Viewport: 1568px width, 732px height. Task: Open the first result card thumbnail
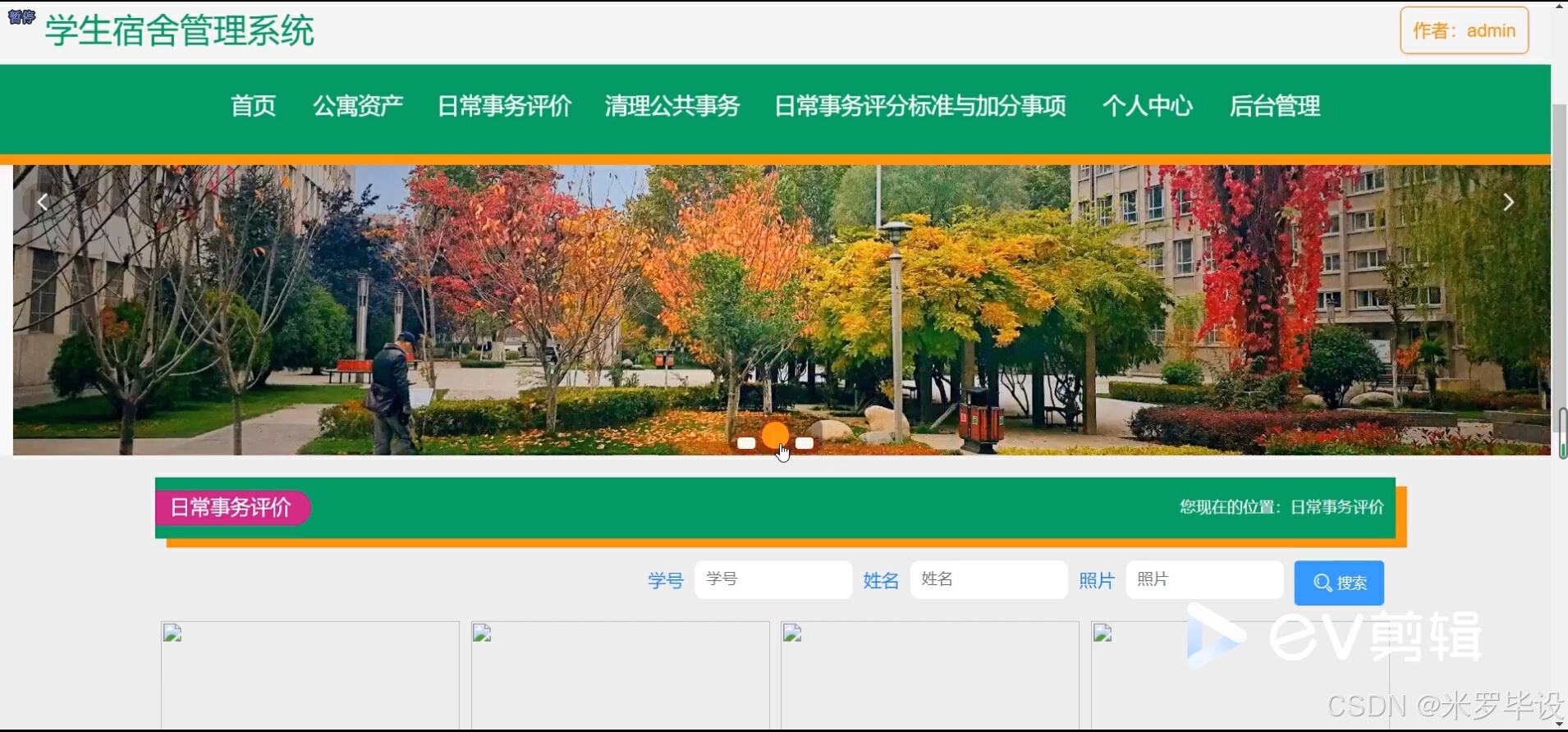(x=310, y=675)
